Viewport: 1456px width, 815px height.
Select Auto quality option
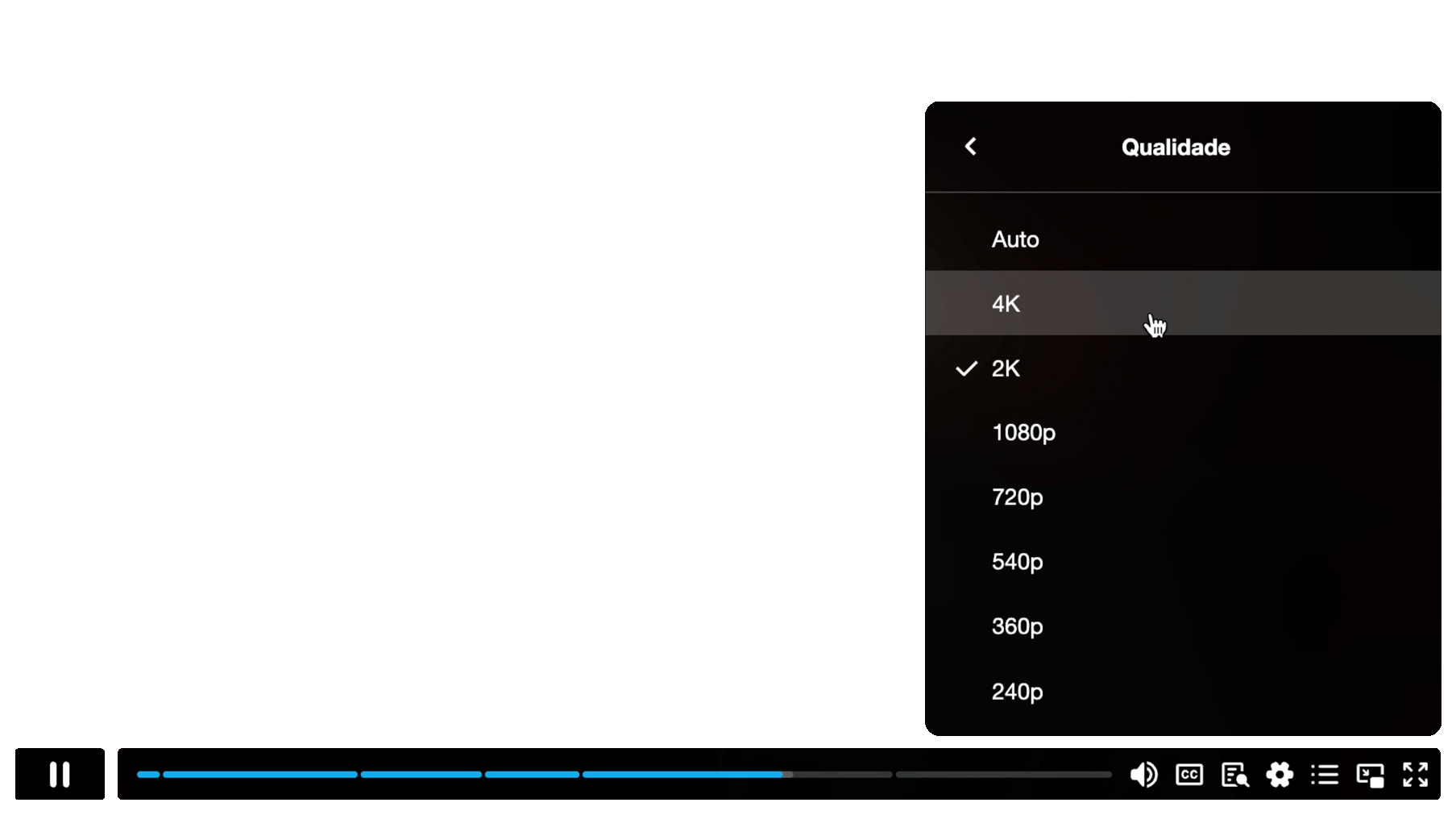tap(1183, 239)
